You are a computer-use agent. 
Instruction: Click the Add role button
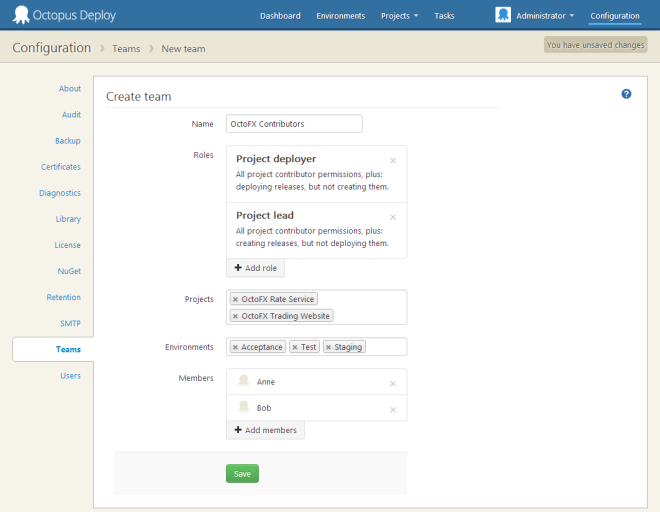tap(255, 268)
